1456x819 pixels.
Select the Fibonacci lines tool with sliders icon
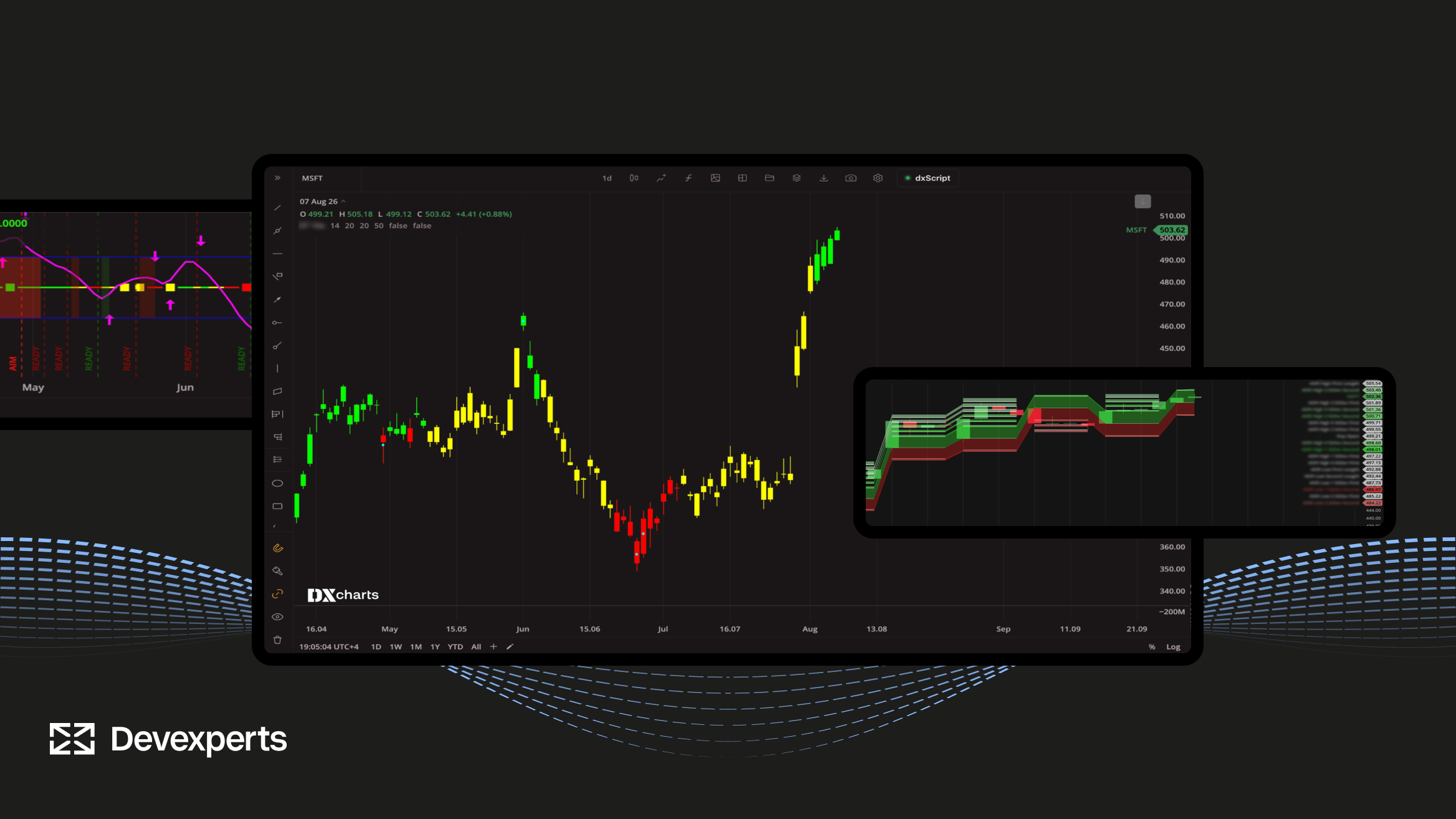click(277, 460)
